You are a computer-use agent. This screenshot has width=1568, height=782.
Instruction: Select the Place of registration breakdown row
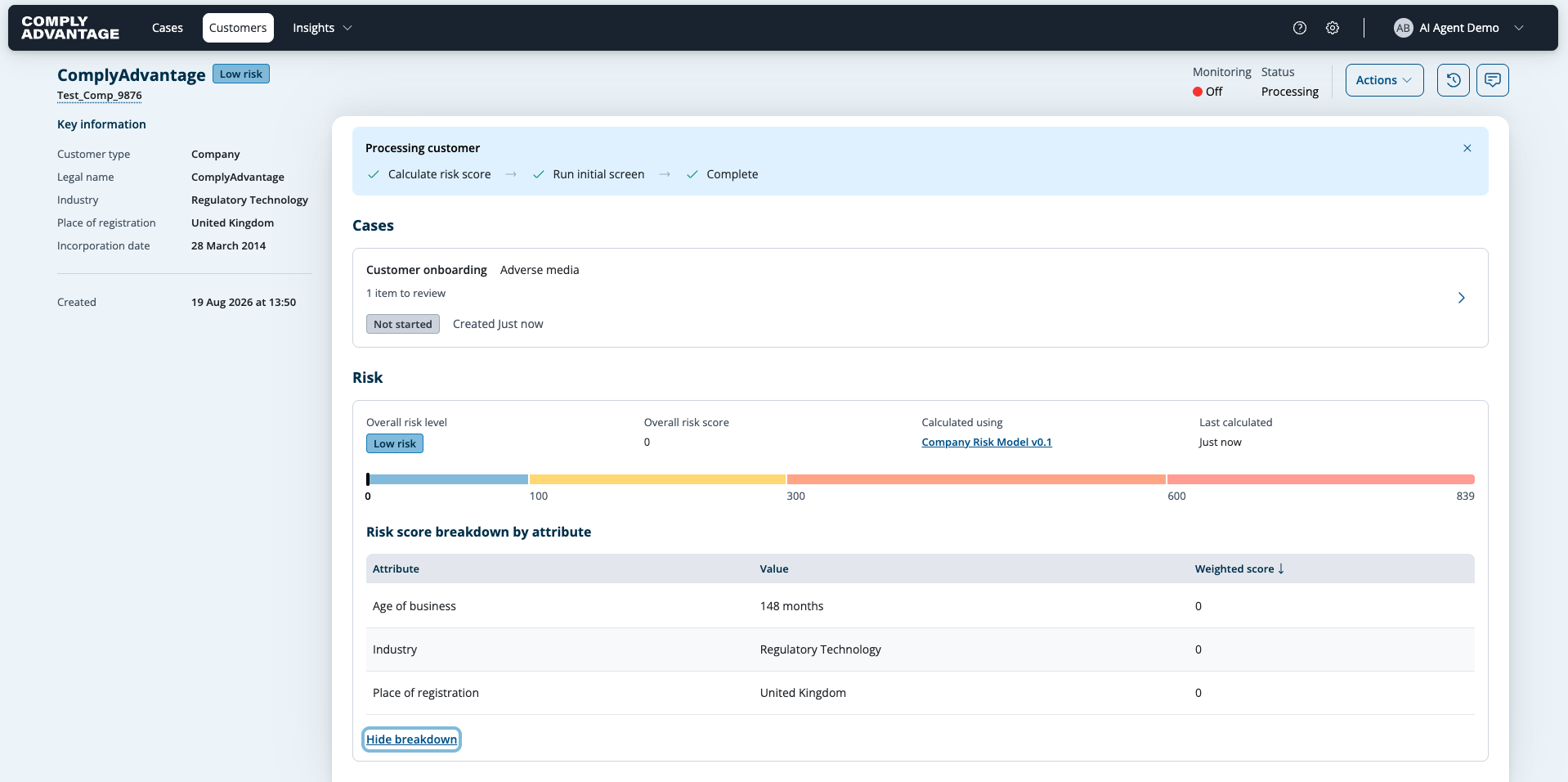click(x=921, y=693)
